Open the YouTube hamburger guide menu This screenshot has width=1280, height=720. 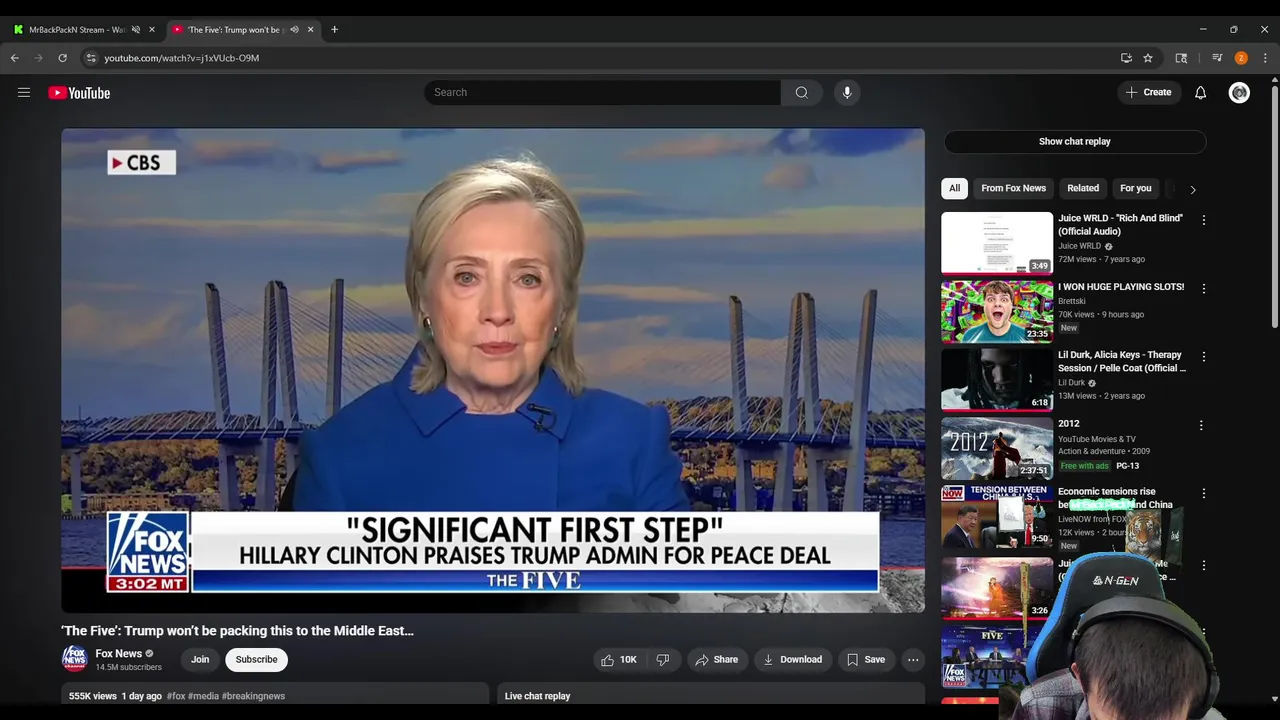pos(24,93)
